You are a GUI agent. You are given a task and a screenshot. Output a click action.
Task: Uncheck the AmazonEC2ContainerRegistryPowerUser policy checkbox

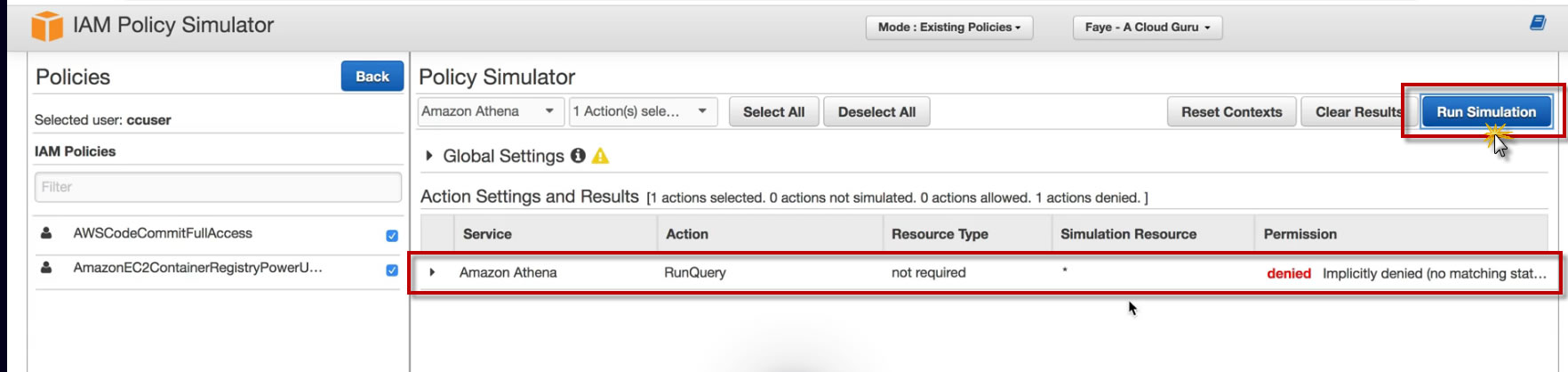tap(392, 270)
